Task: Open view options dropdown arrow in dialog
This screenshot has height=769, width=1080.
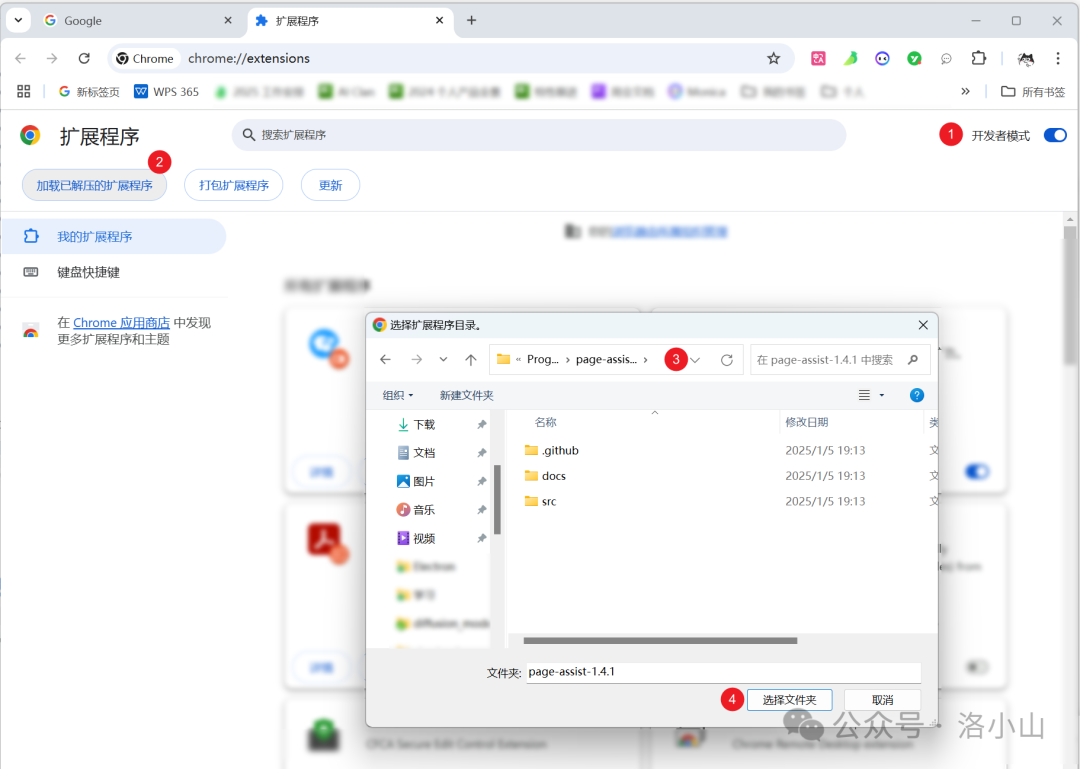Action: tap(882, 395)
